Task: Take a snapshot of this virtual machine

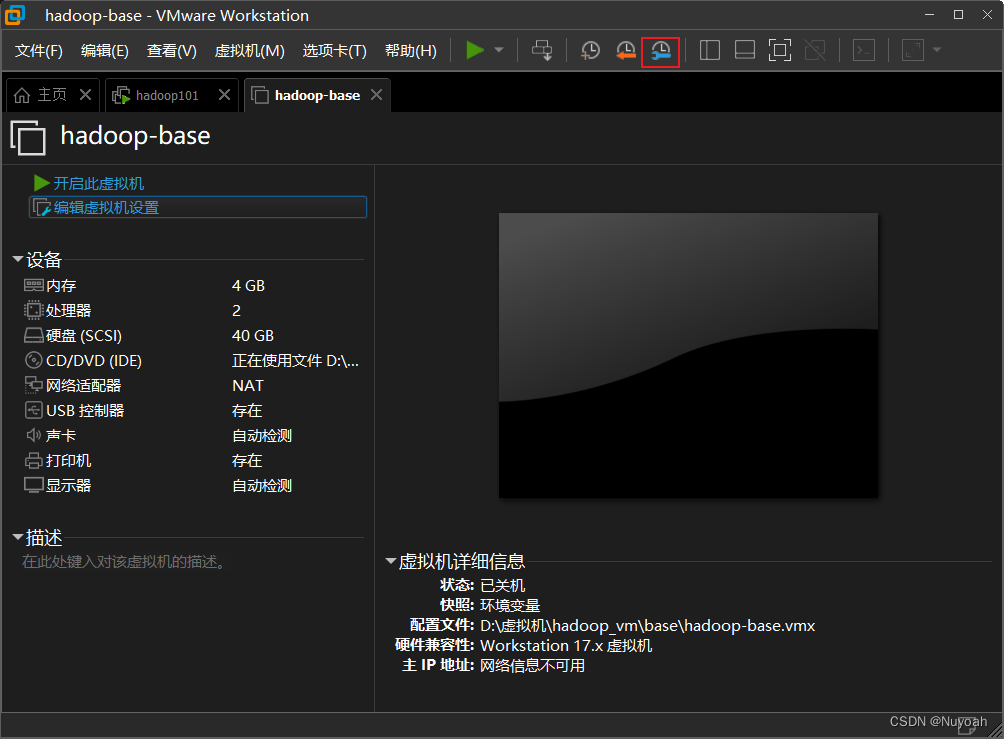Action: pos(590,50)
